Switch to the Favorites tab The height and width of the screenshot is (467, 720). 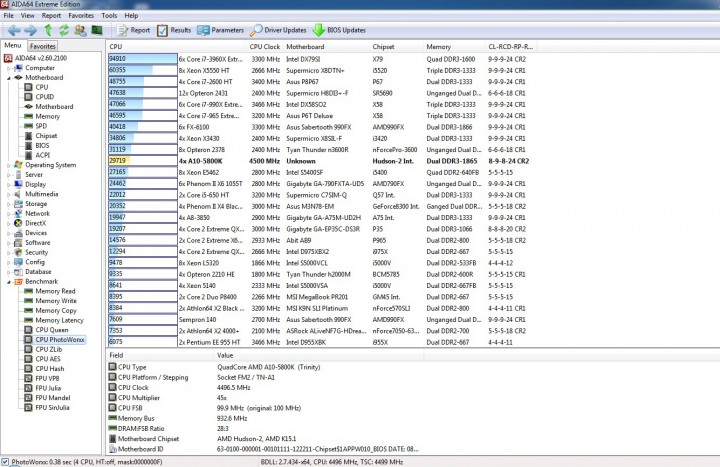(x=43, y=46)
